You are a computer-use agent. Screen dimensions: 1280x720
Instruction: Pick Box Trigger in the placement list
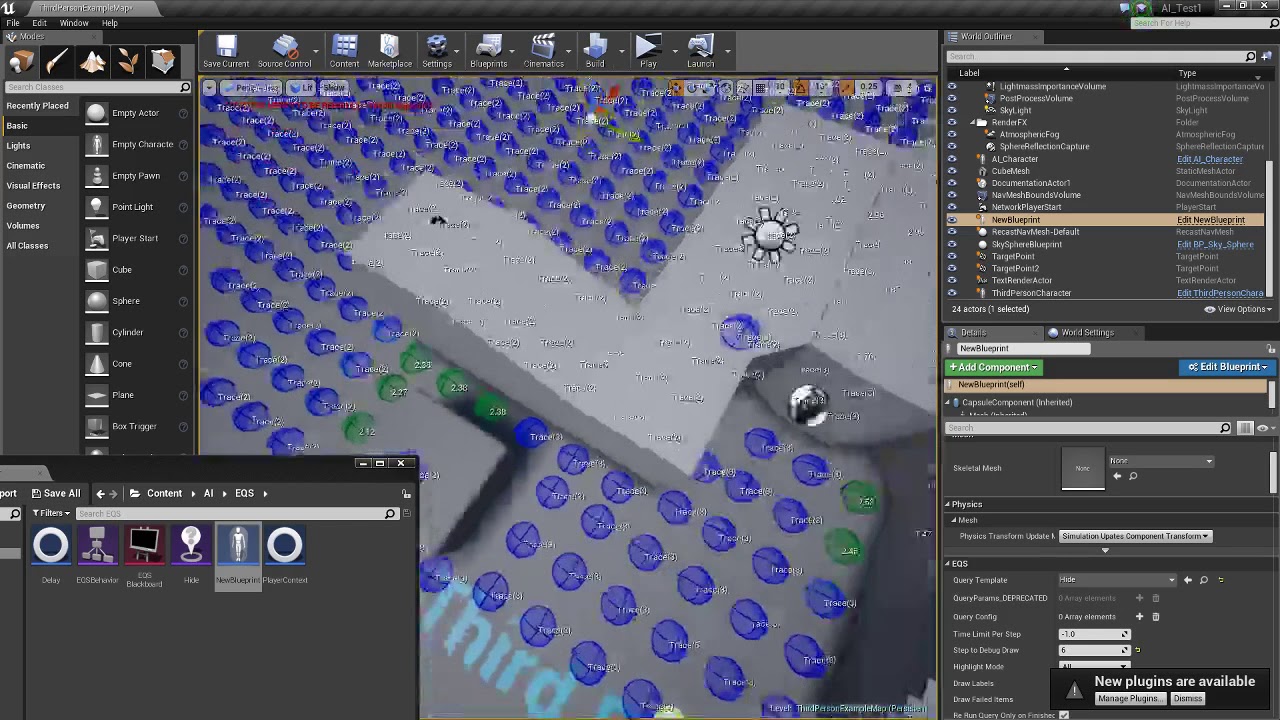tap(136, 426)
